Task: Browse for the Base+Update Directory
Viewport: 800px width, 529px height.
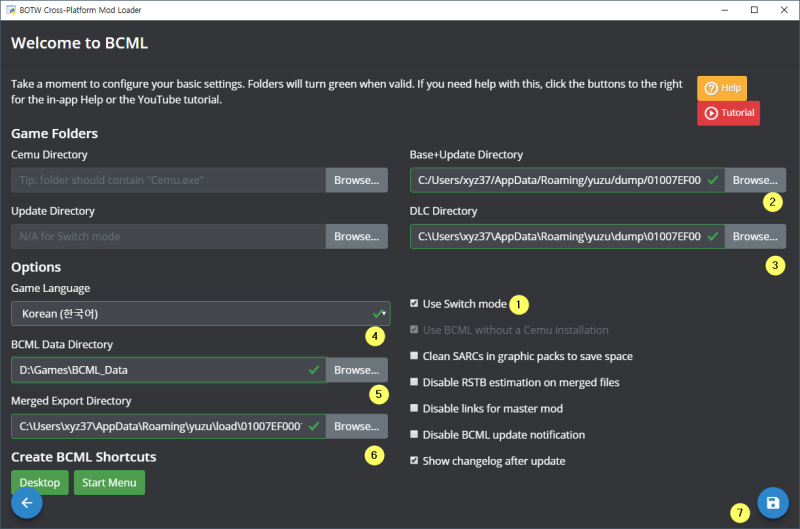Action: tap(755, 180)
